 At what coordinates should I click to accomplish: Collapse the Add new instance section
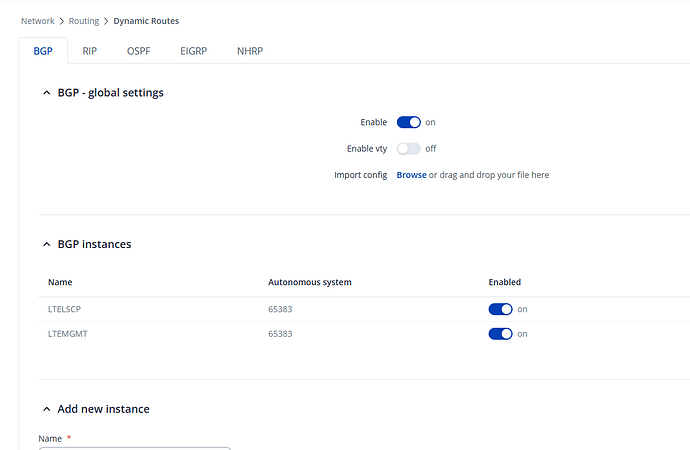coord(46,409)
